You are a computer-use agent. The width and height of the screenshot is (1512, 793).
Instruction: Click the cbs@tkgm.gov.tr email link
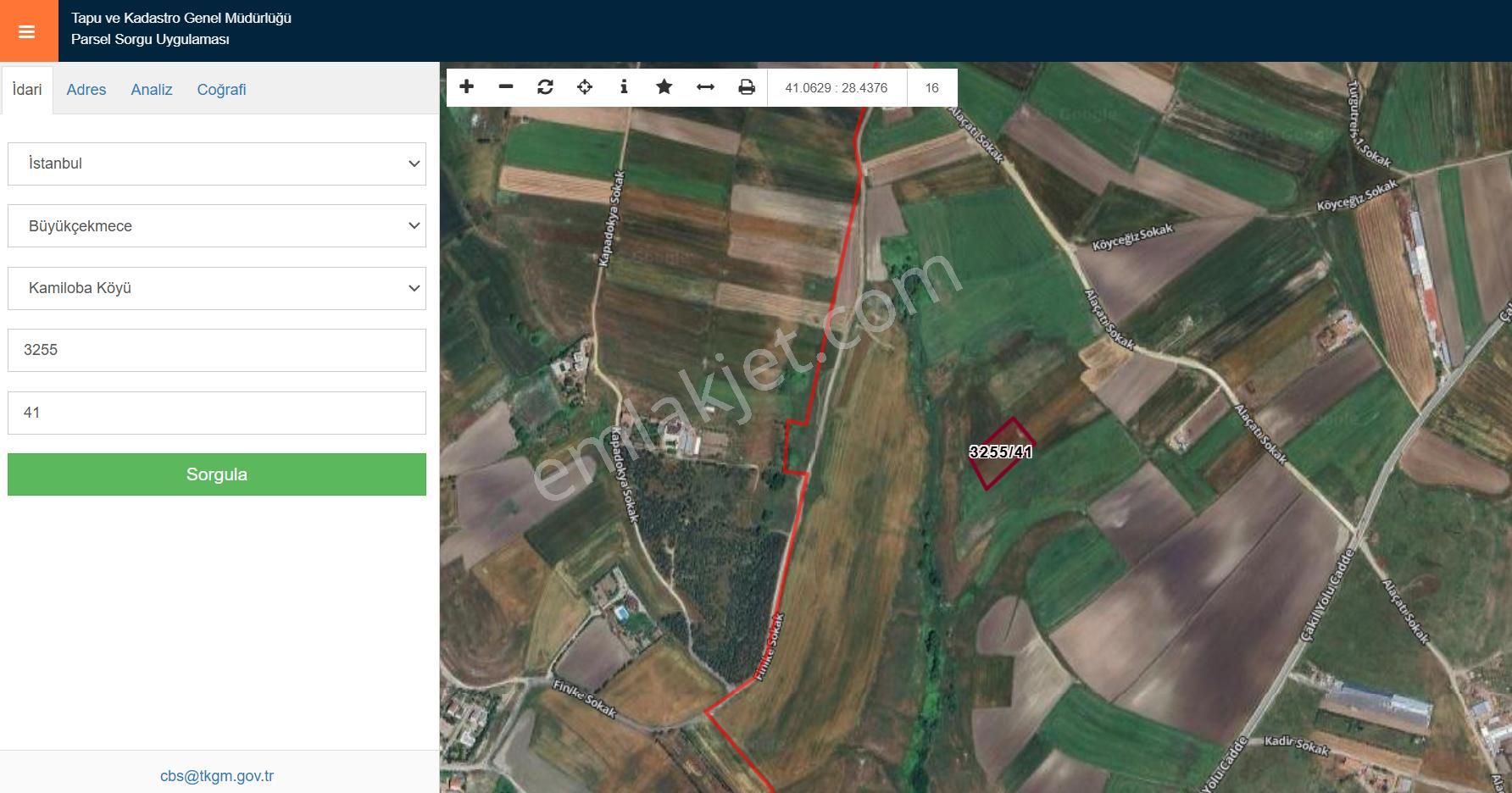click(x=216, y=774)
